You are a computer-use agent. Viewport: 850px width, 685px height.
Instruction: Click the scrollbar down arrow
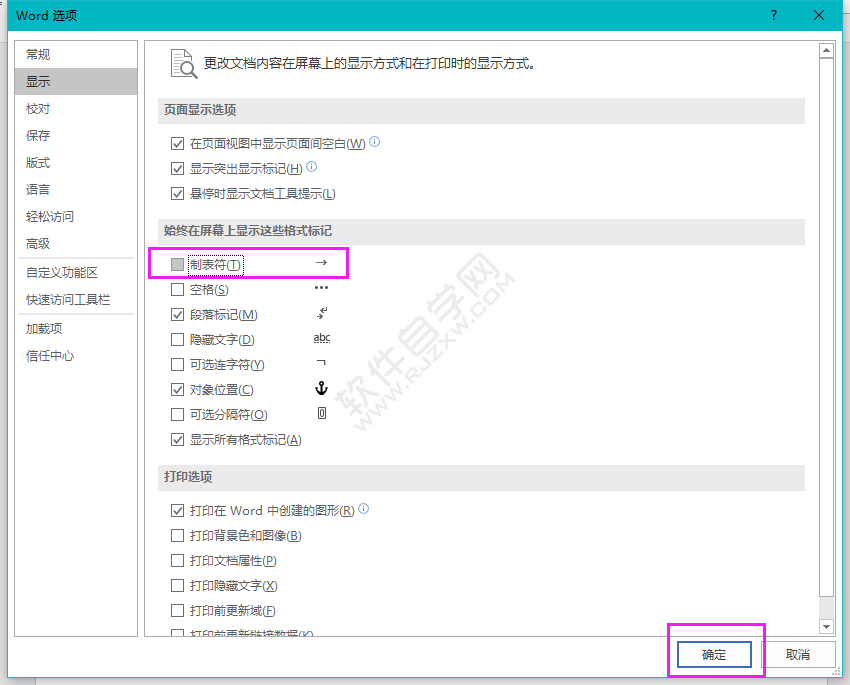(826, 625)
